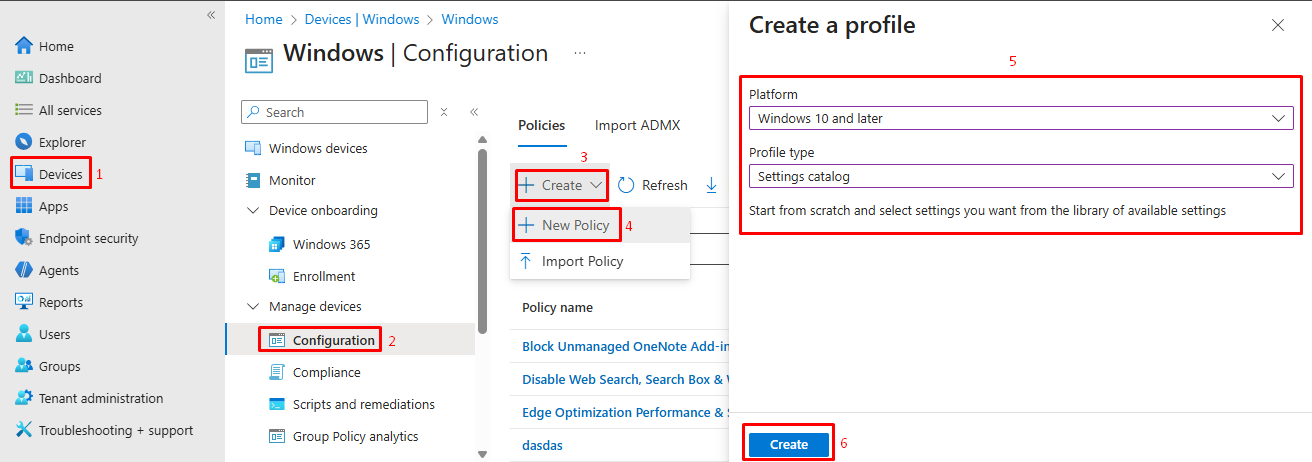Choose Import Policy from the Create menu
1312x462 pixels.
click(x=582, y=261)
